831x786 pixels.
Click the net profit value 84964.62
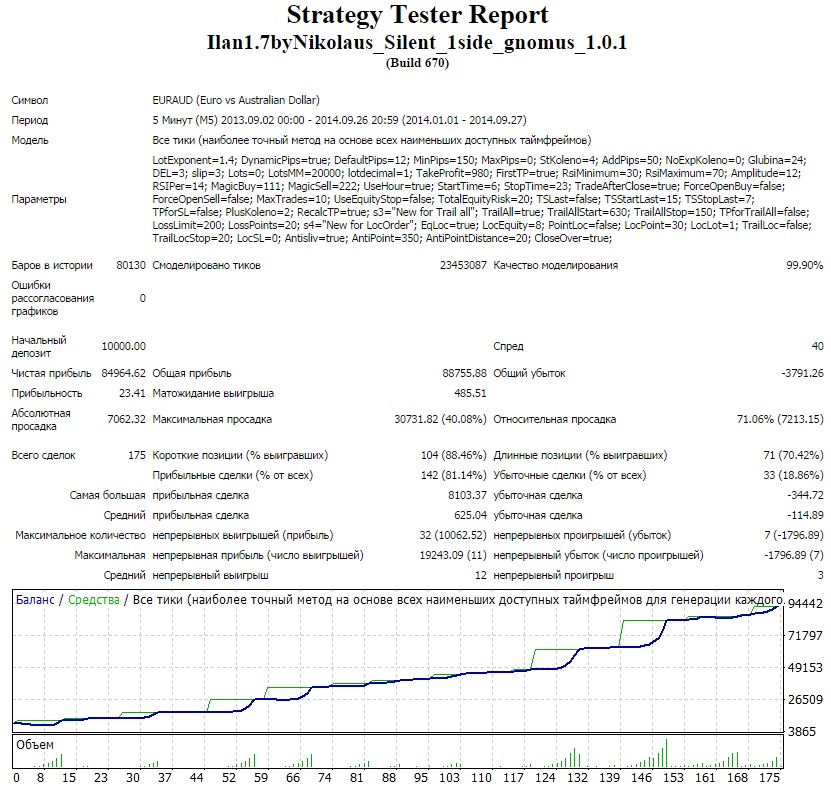[x=123, y=373]
